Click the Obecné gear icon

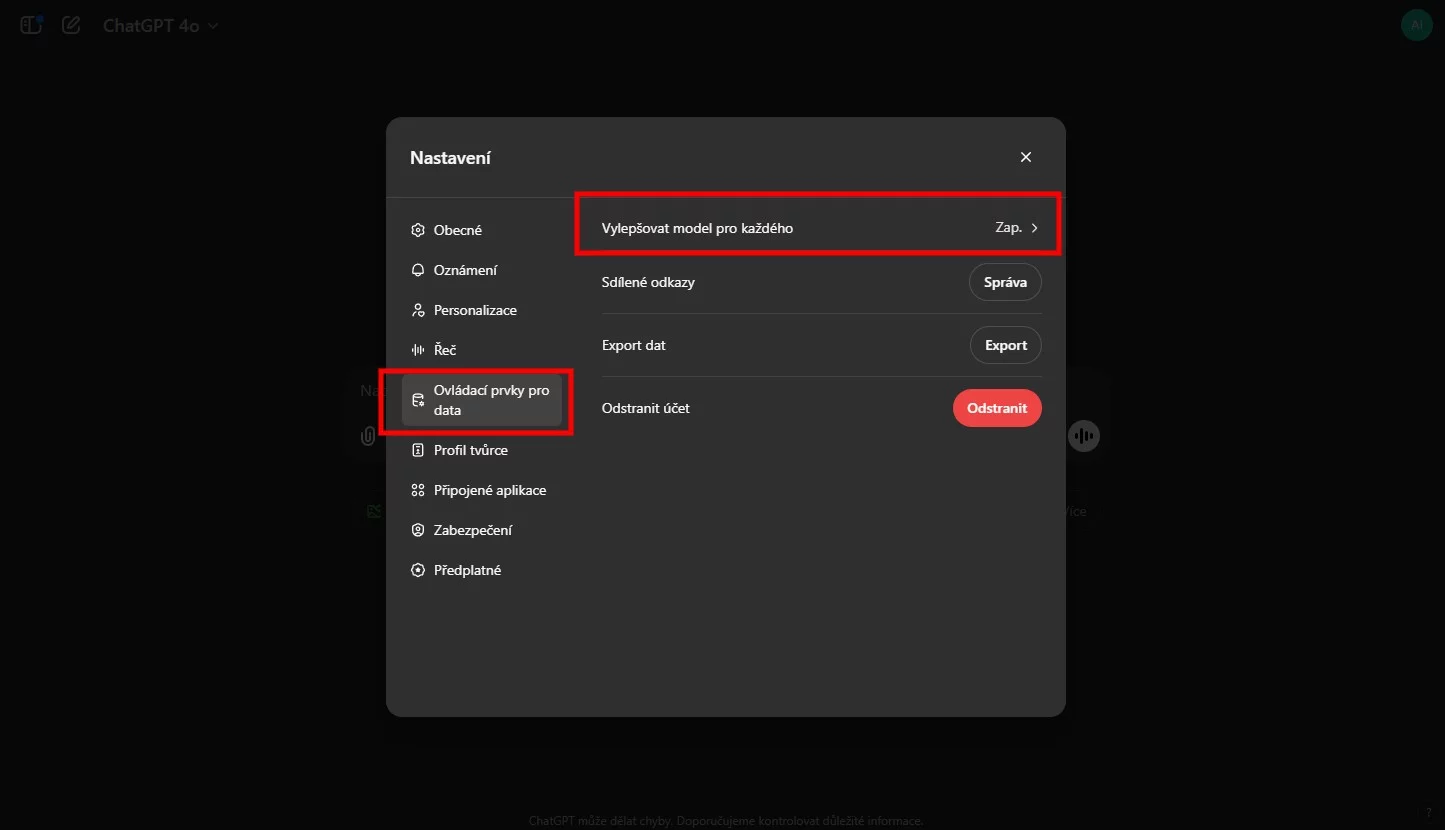(418, 230)
